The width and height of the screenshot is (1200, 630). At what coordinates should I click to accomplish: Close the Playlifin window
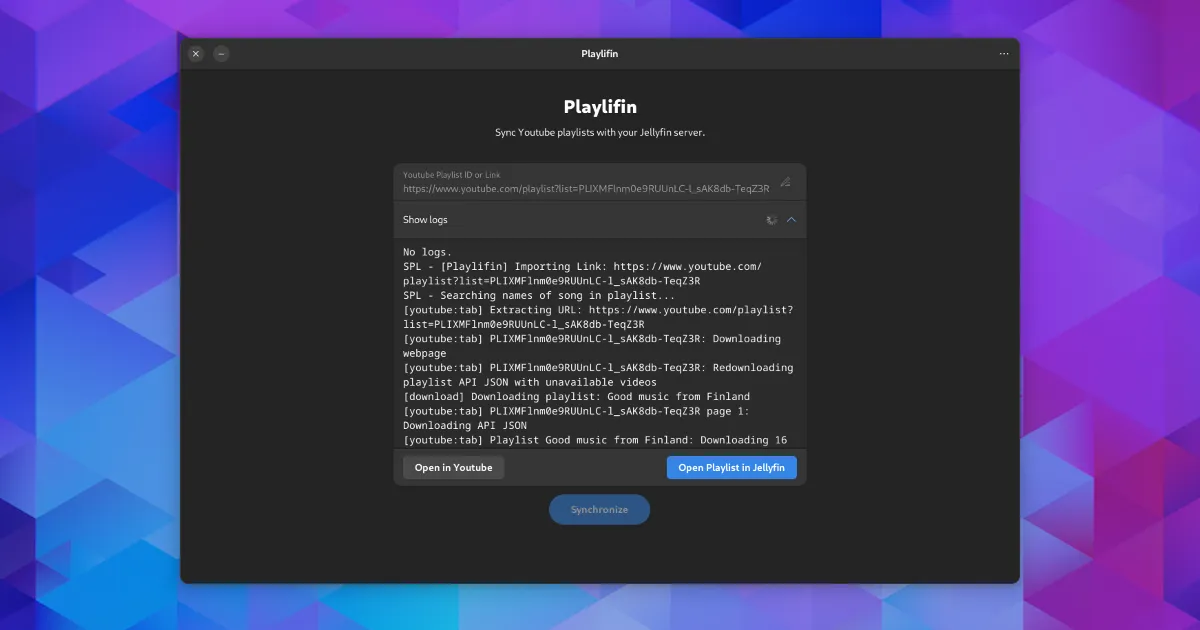click(x=196, y=54)
